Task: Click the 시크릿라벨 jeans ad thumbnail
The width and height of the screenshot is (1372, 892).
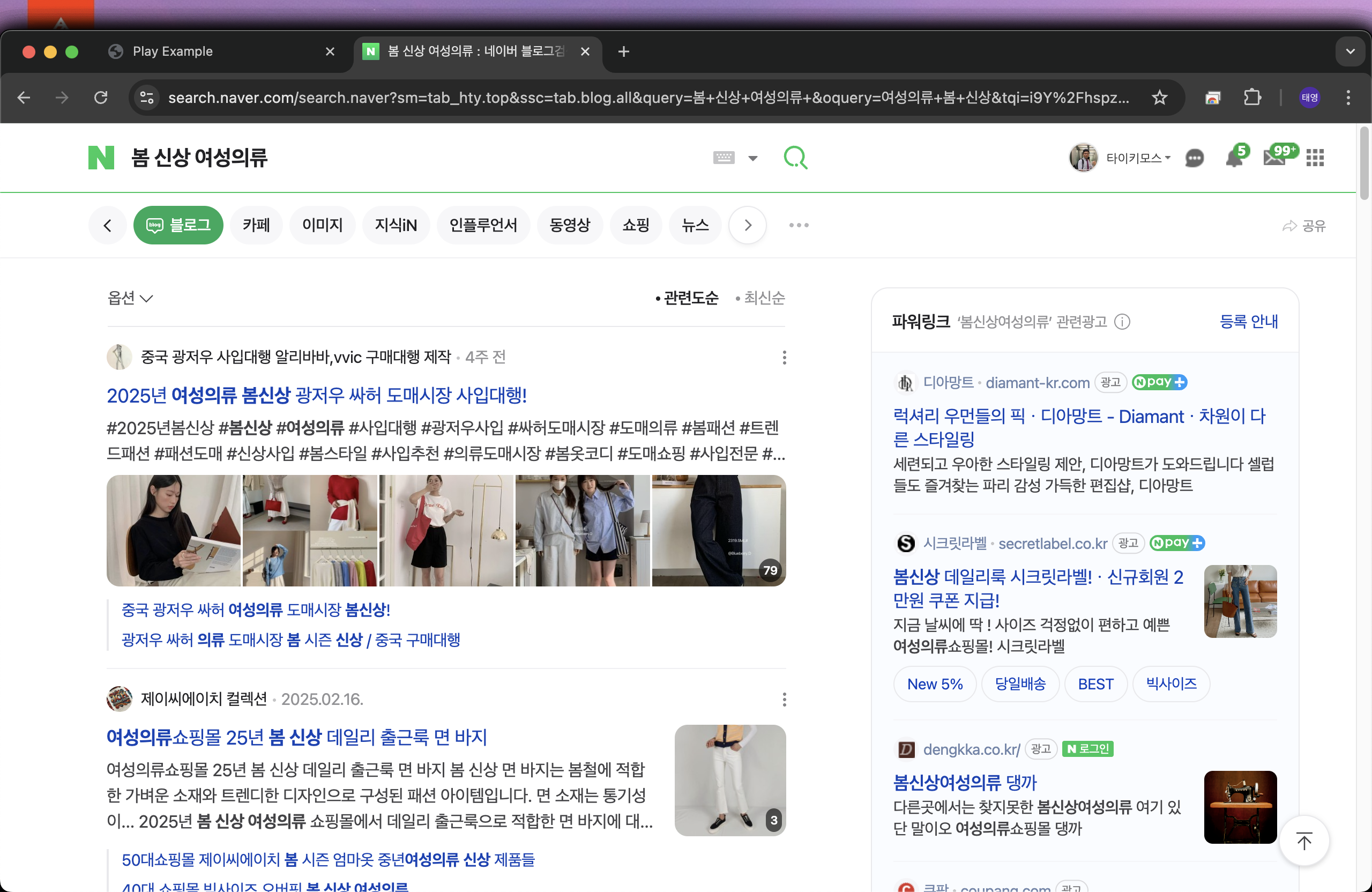Action: (x=1240, y=601)
